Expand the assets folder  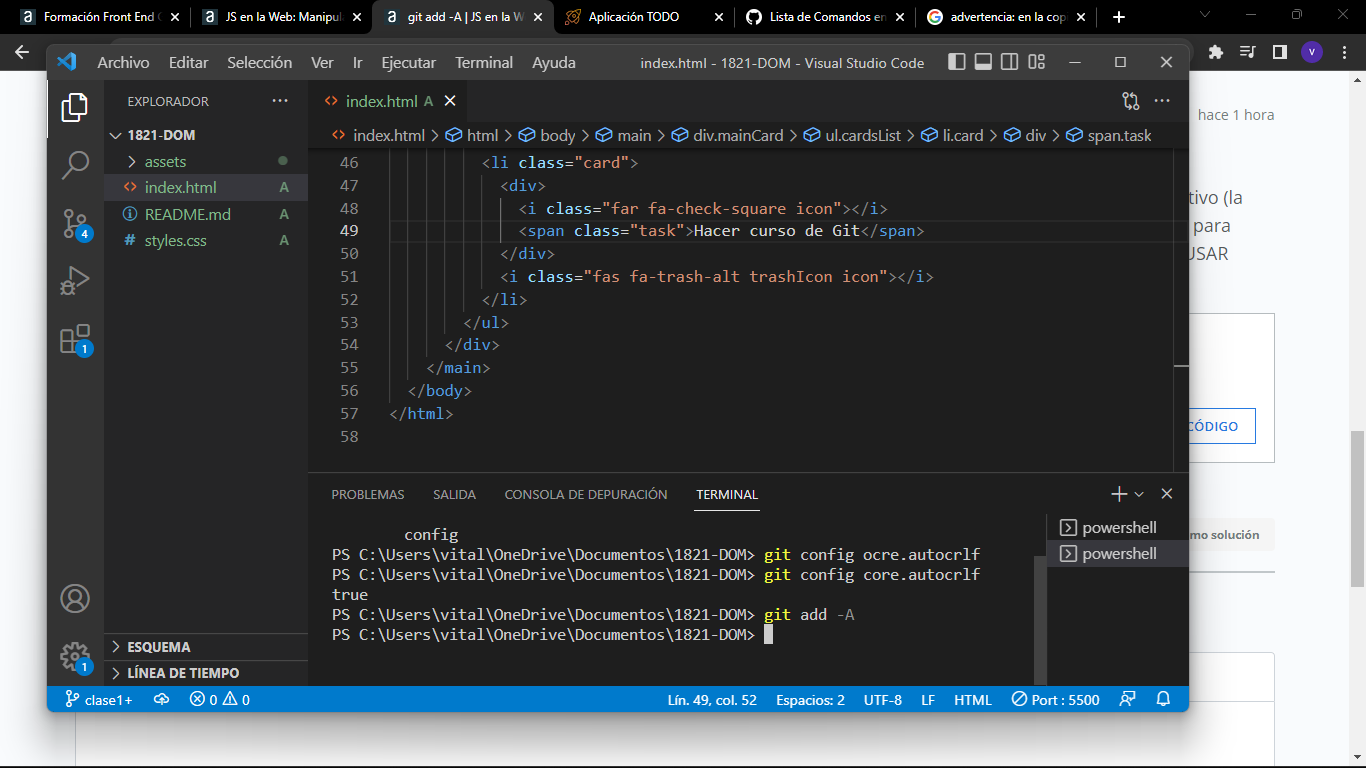tap(206, 161)
